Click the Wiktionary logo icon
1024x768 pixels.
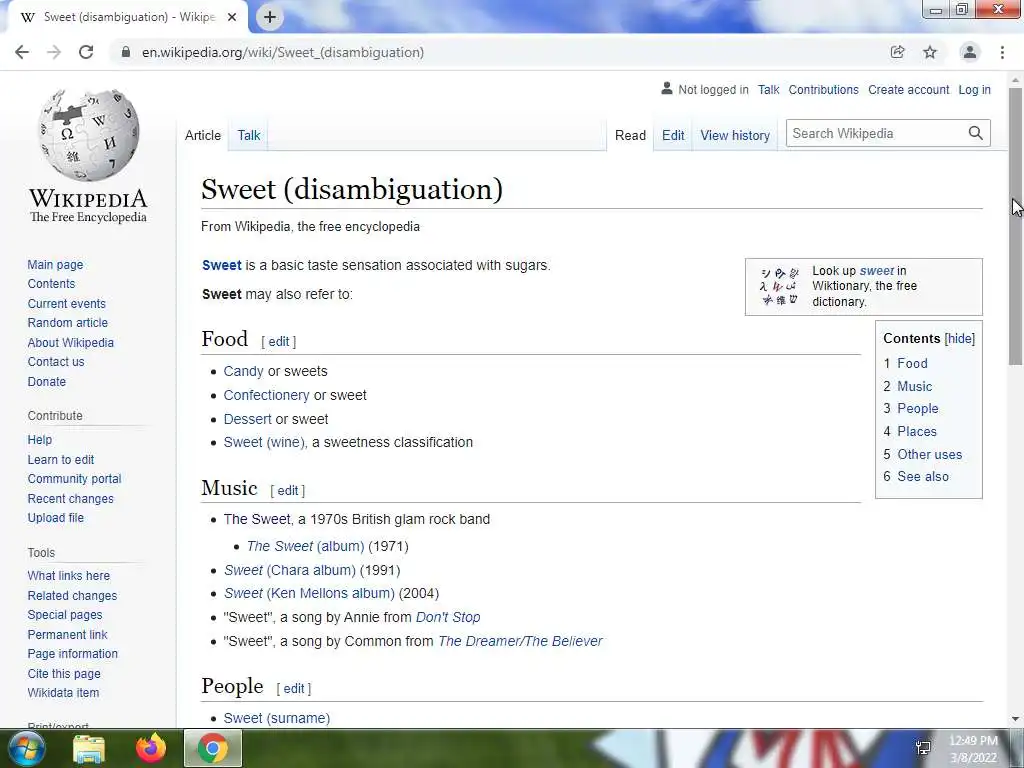(779, 286)
